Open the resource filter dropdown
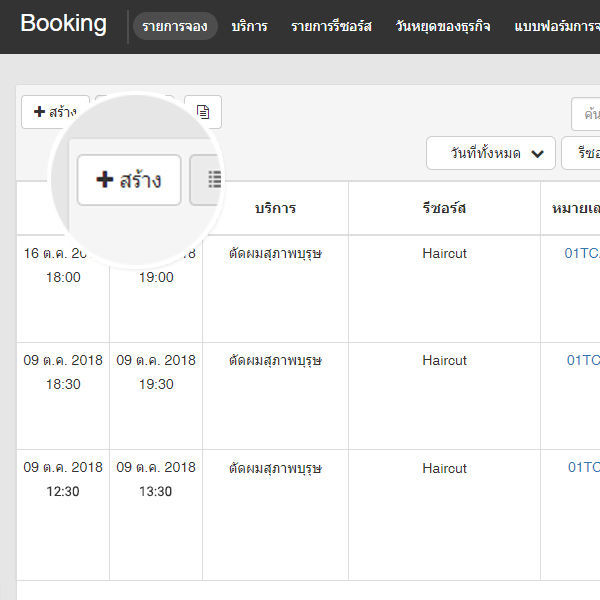This screenshot has width=600, height=600. click(581, 153)
